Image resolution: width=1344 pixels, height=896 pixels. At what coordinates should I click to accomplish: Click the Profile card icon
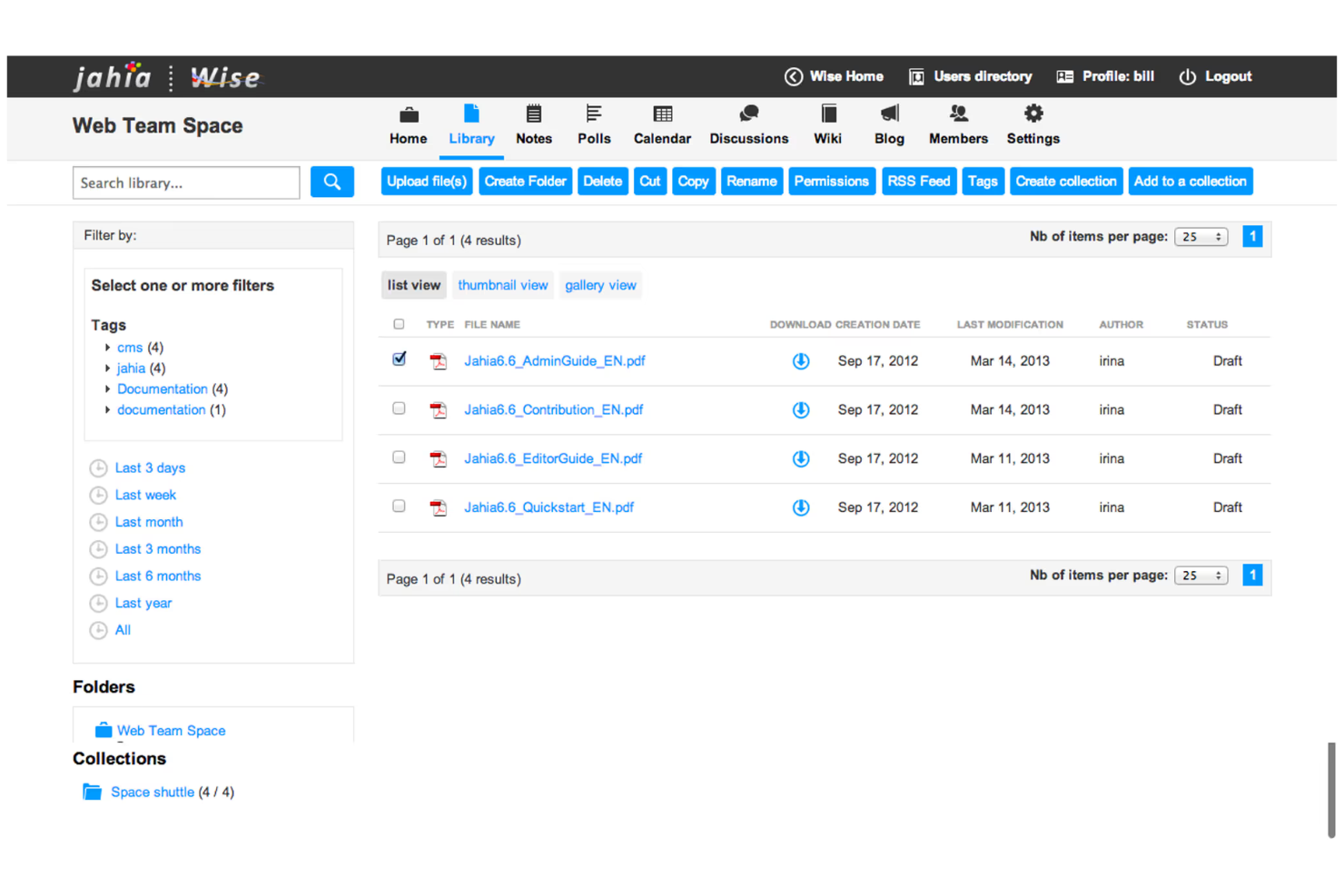tap(1065, 77)
